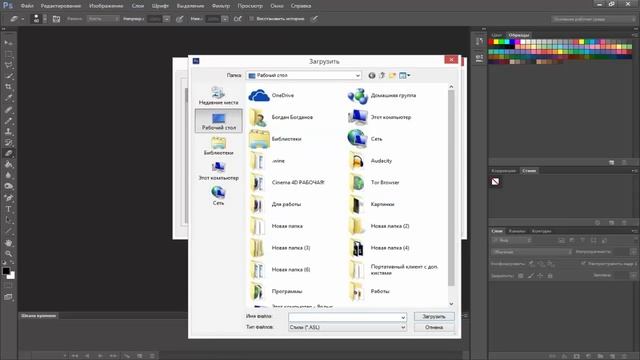This screenshot has height=360, width=640.
Task: Open the 'Фильтр' menu
Action: pyautogui.click(x=221, y=6)
